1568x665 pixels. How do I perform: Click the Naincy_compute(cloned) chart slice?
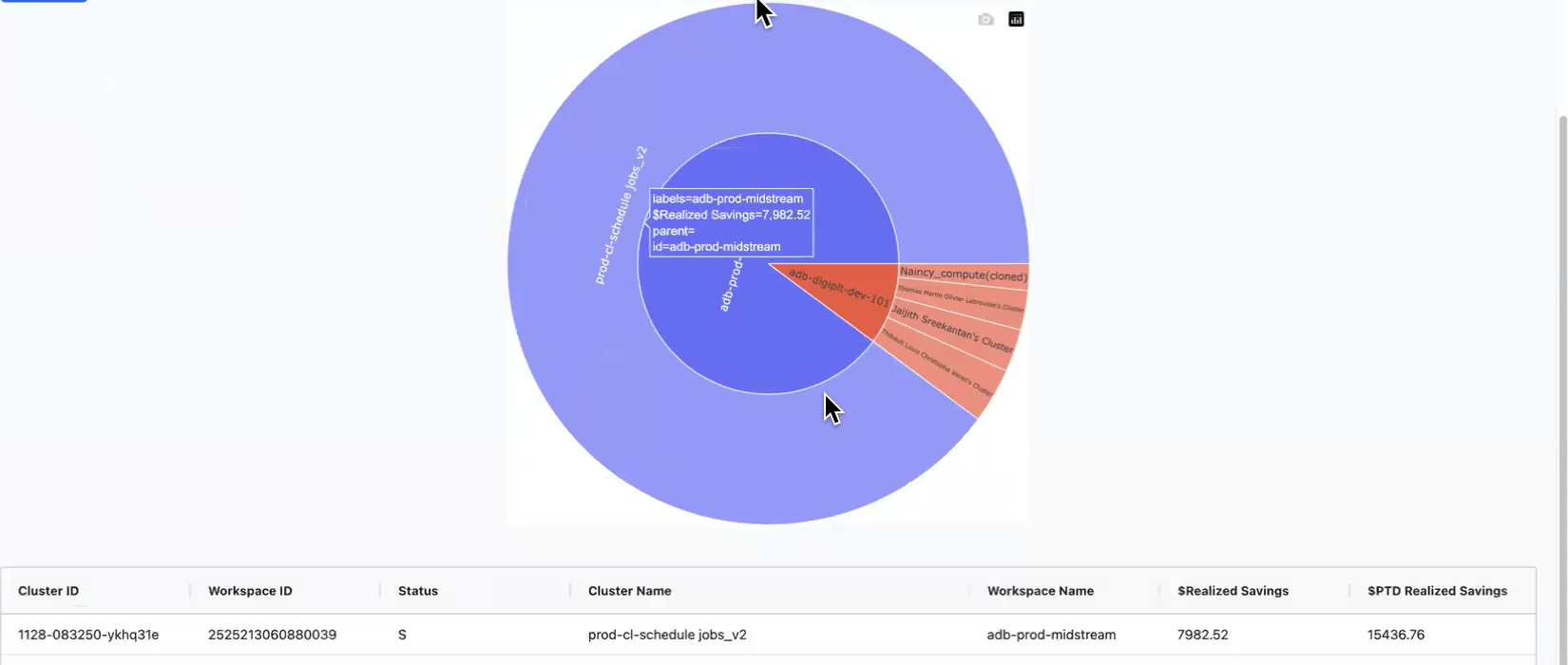[x=963, y=275]
